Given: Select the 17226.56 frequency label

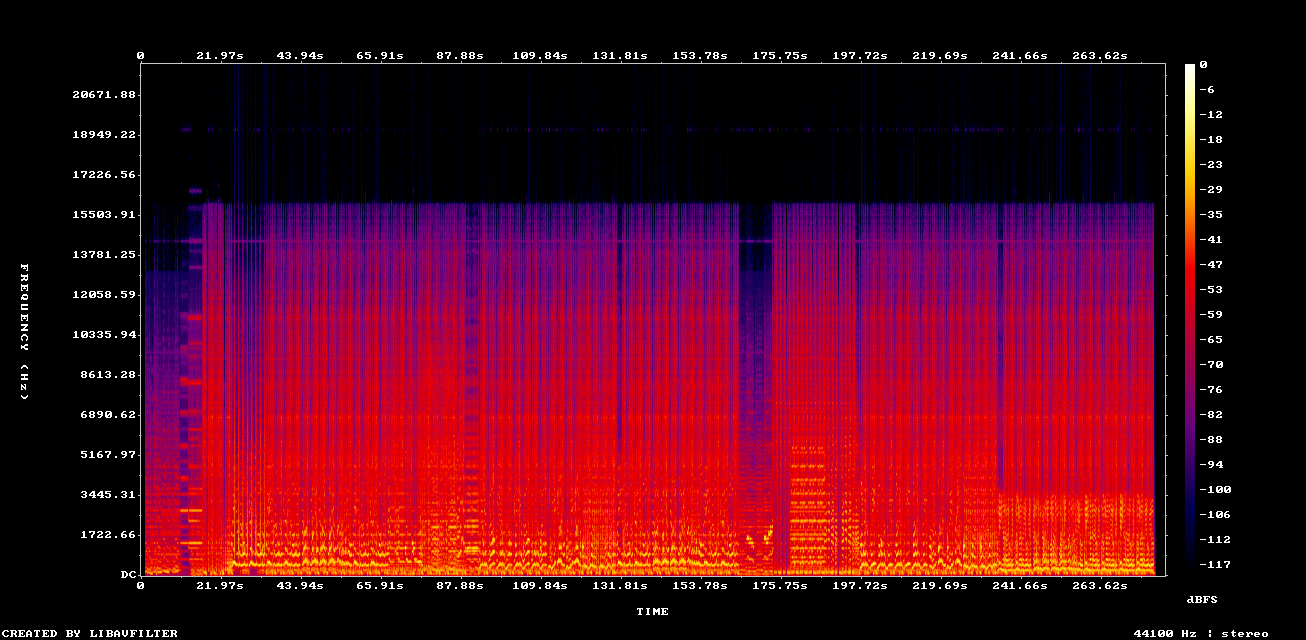Looking at the screenshot, I should [x=103, y=174].
